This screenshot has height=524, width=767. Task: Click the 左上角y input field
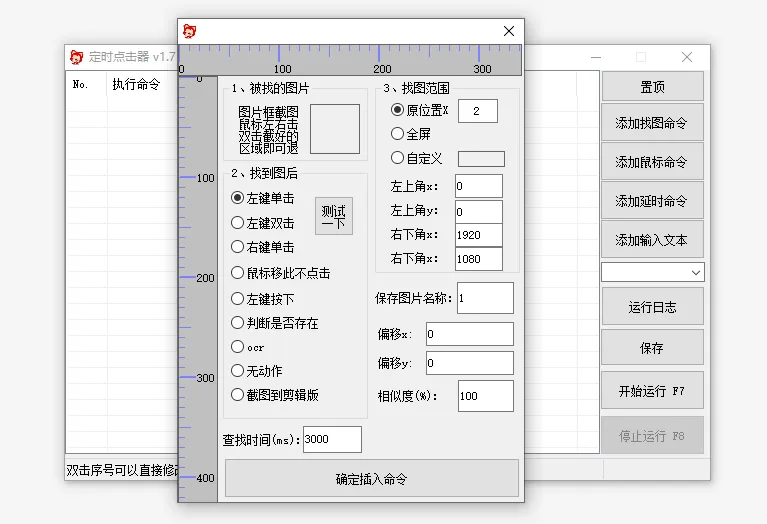[479, 212]
